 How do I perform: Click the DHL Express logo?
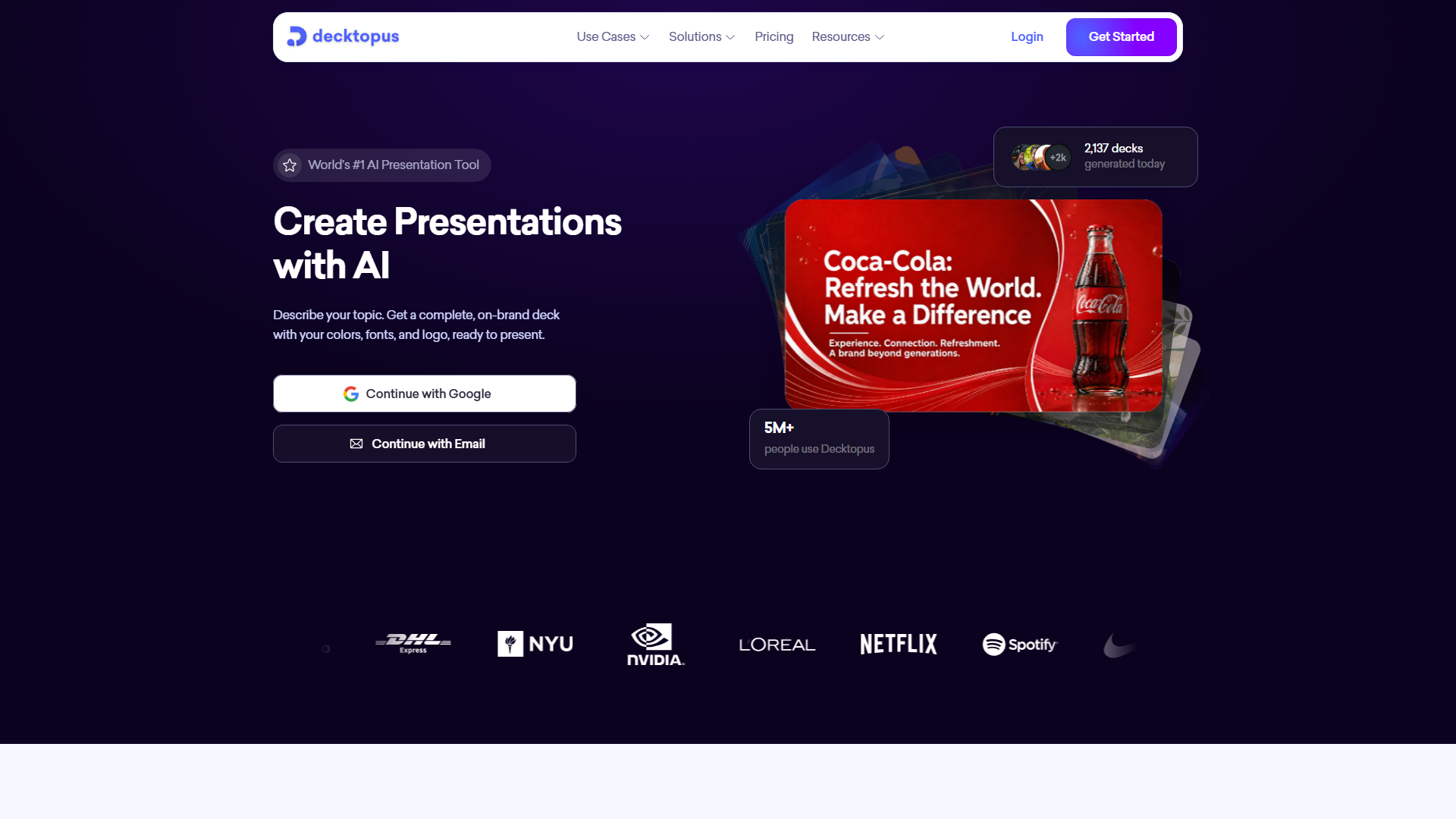tap(413, 644)
